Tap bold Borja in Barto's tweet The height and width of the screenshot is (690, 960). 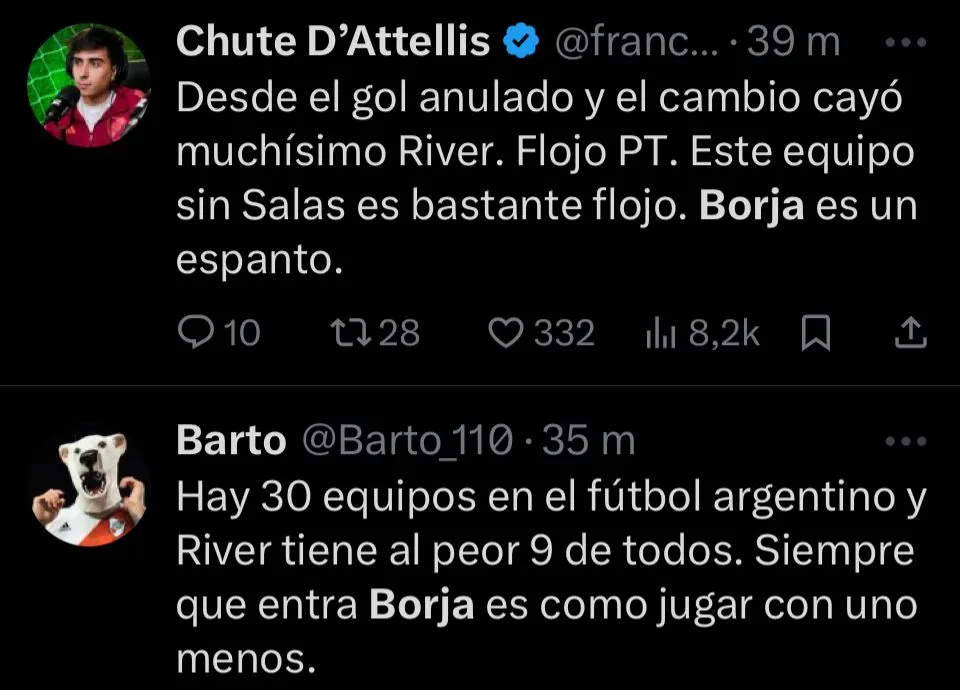(x=421, y=606)
